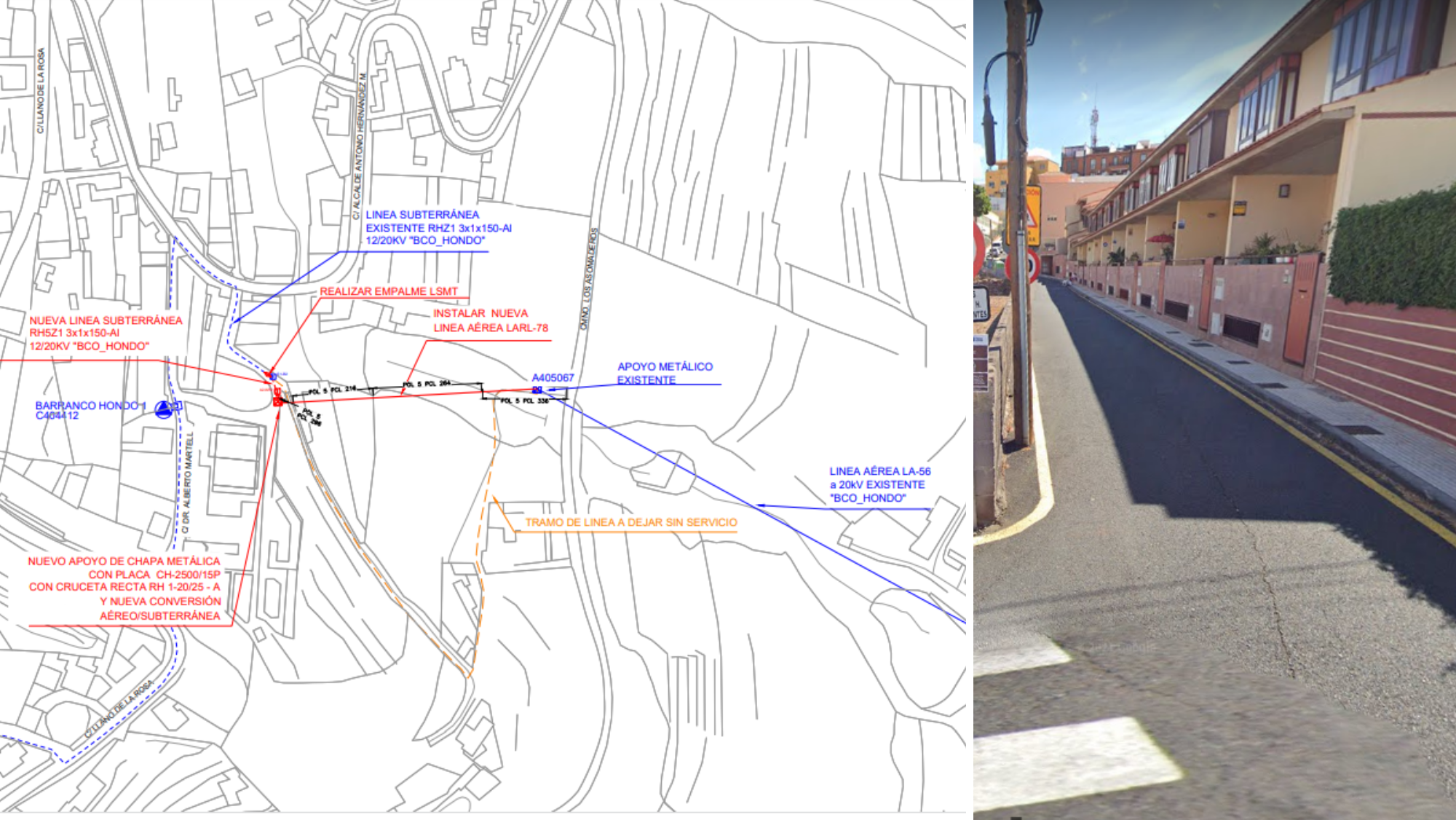
Task: Expand the POL 5 PCL 216 span annotation
Action: coord(333,391)
